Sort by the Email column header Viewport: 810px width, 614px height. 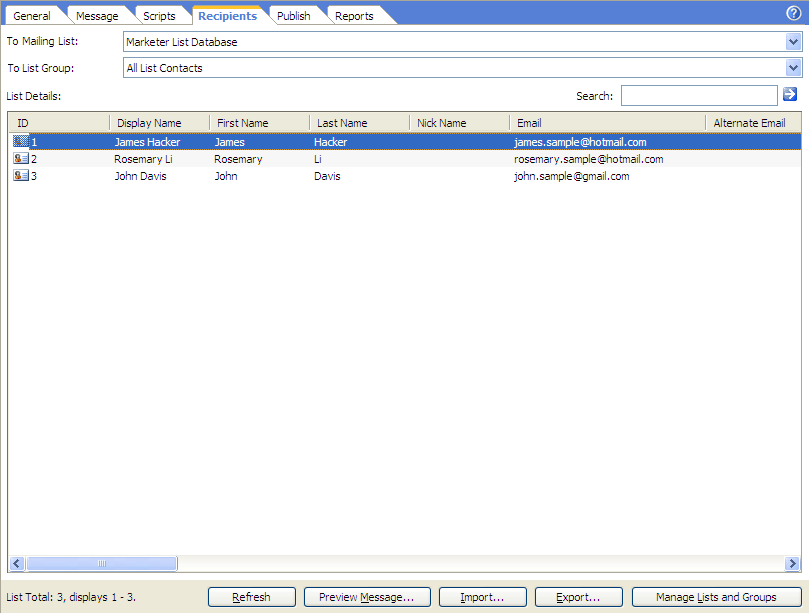click(x=608, y=123)
